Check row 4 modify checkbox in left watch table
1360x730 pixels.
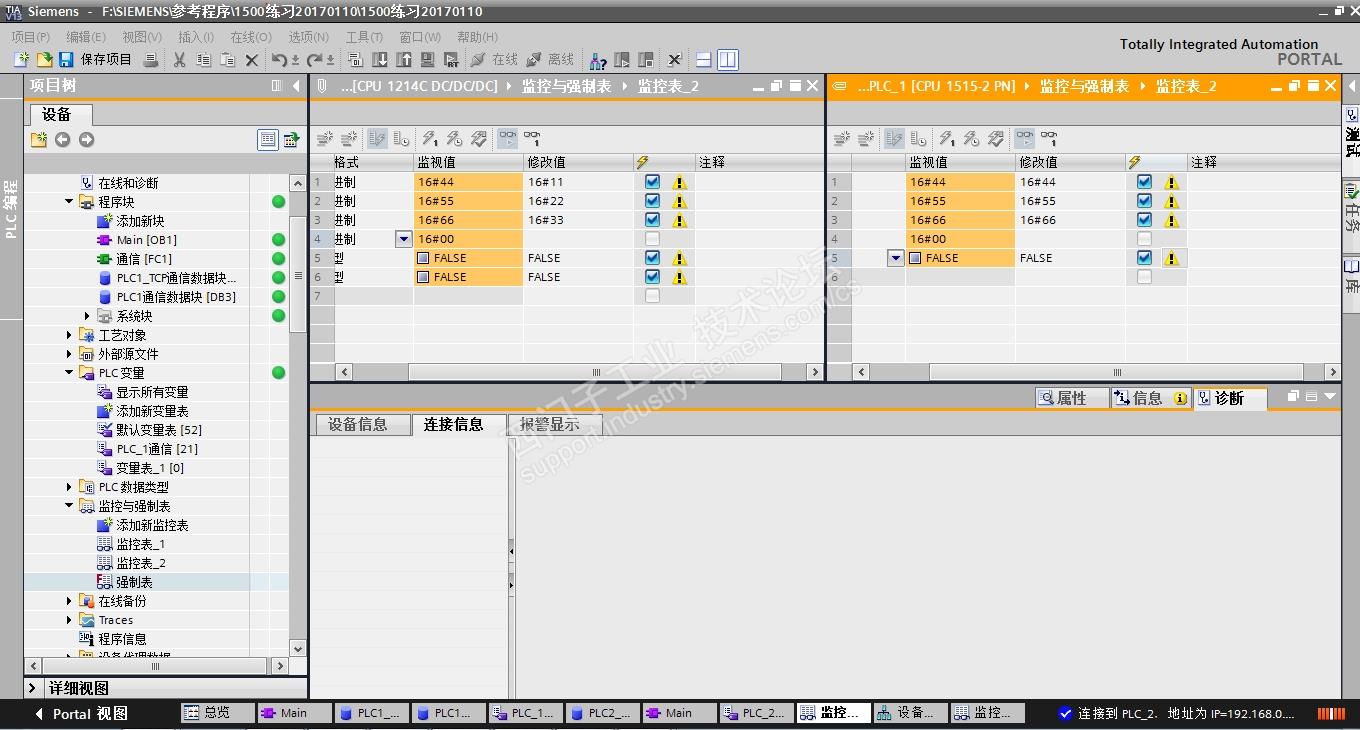(x=652, y=239)
